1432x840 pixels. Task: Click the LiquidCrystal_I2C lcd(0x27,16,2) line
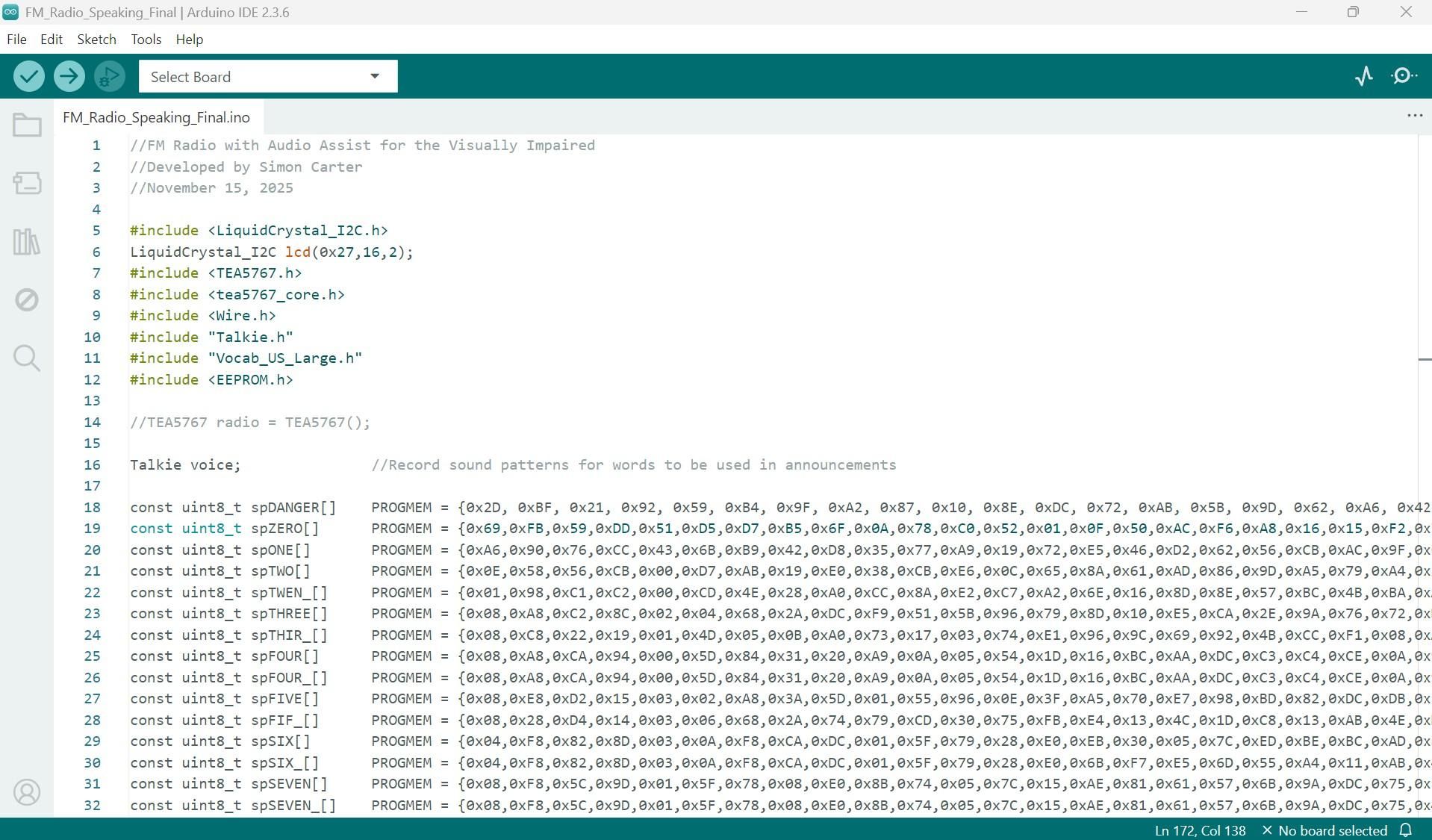pos(272,252)
